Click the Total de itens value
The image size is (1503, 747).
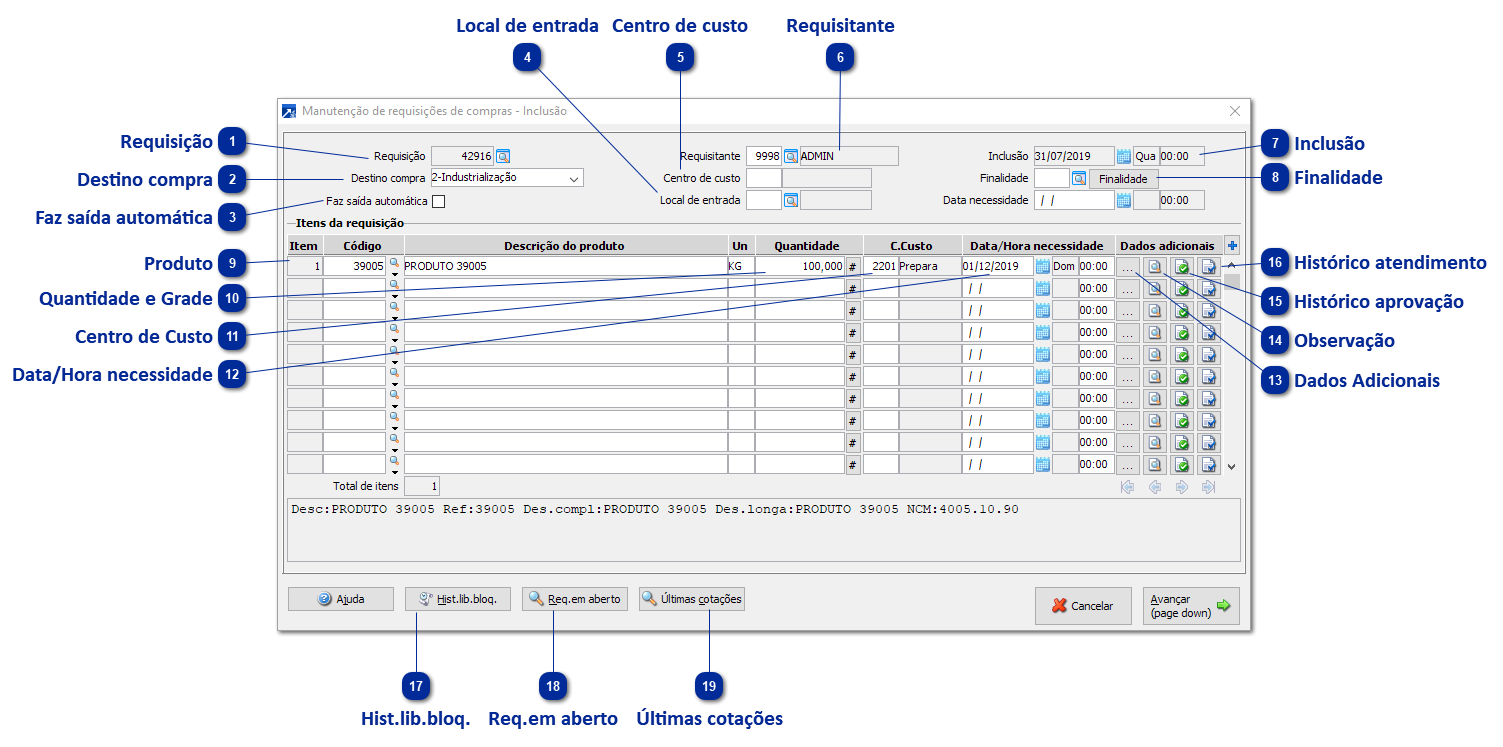[422, 487]
